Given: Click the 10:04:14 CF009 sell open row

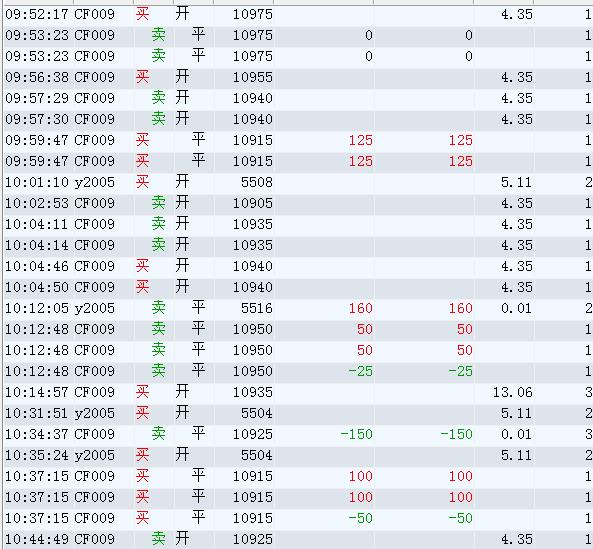Looking at the screenshot, I should 298,245.
